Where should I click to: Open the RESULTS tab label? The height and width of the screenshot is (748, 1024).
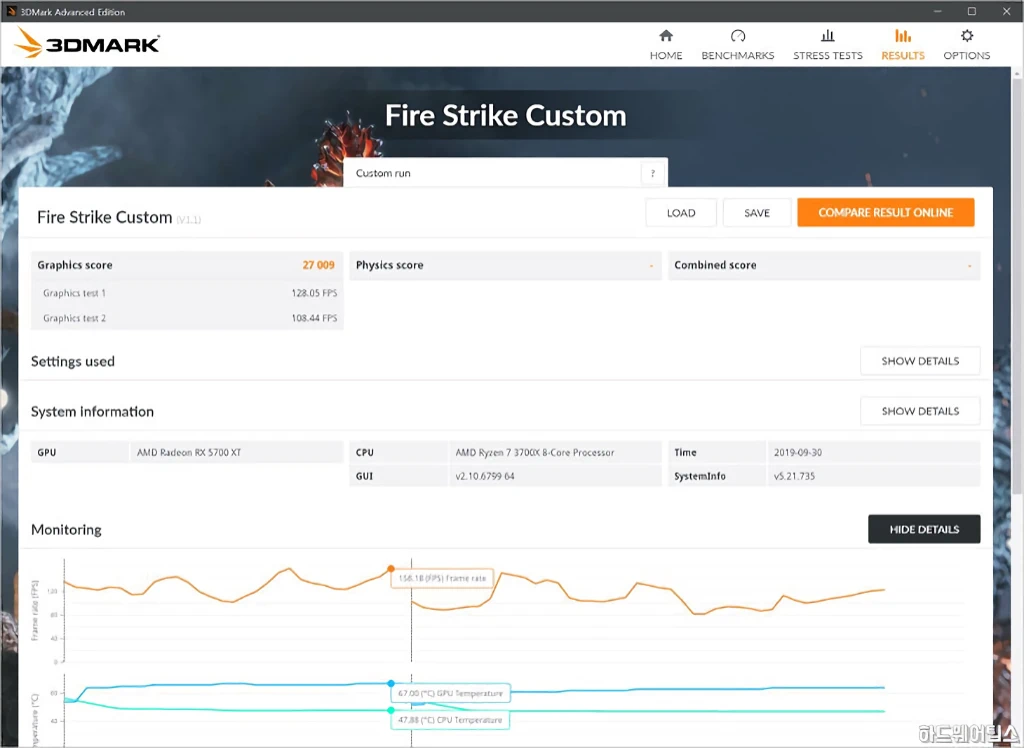click(x=903, y=56)
